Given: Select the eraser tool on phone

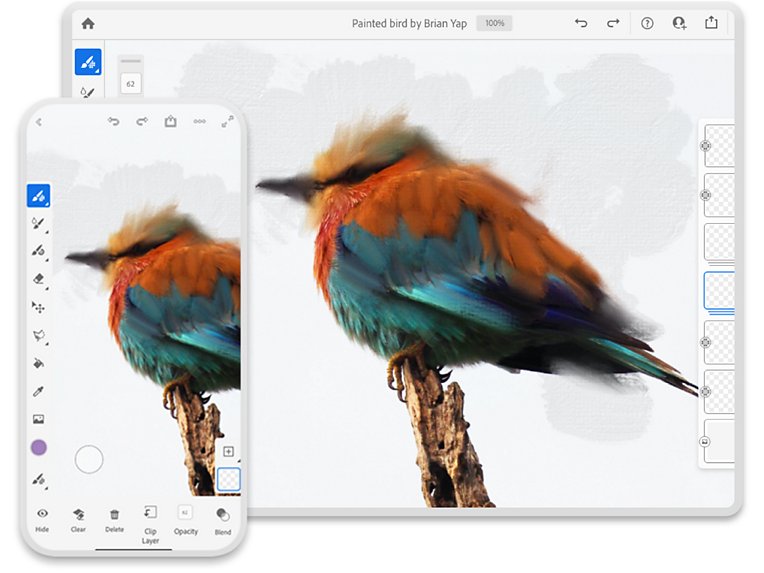Looking at the screenshot, I should click(x=38, y=279).
